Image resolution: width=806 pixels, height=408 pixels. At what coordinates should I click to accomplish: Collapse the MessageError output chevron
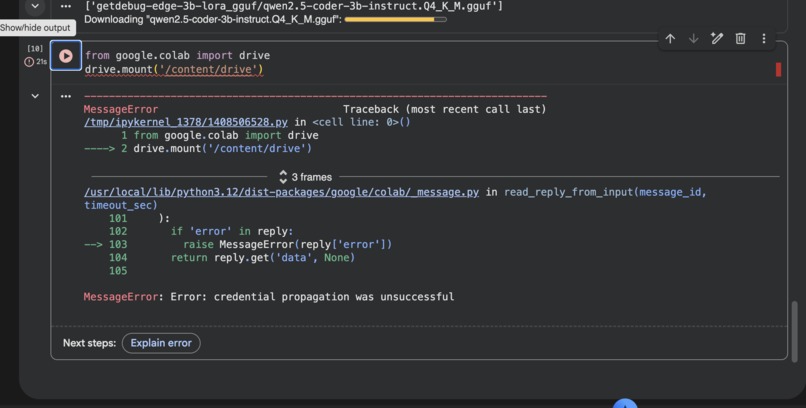[35, 96]
